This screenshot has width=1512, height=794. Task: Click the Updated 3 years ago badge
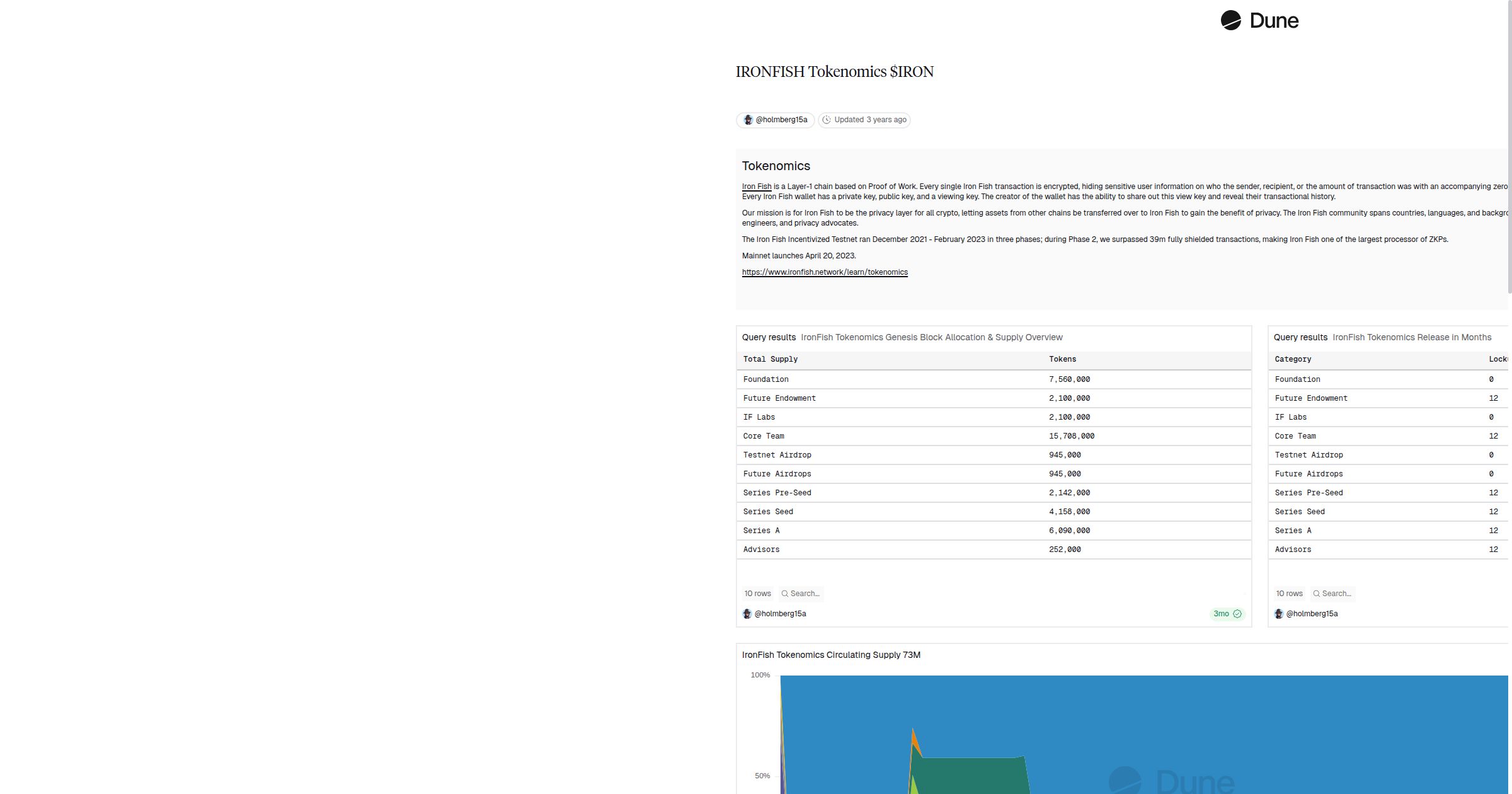point(864,120)
